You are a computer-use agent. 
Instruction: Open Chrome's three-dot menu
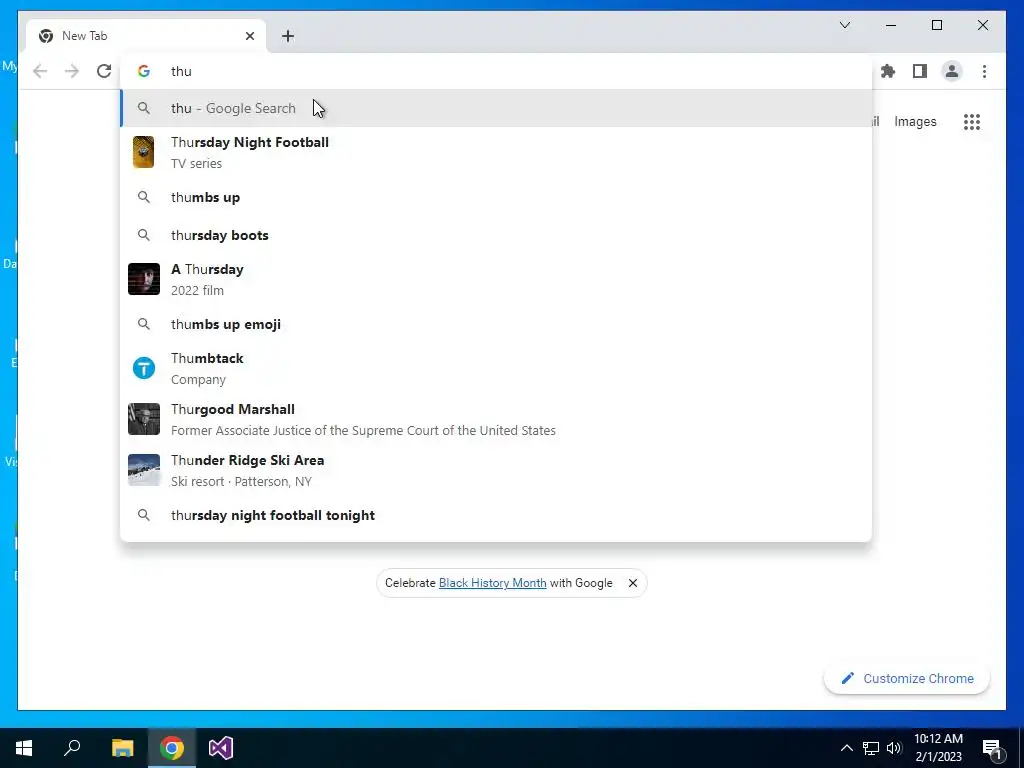point(984,71)
